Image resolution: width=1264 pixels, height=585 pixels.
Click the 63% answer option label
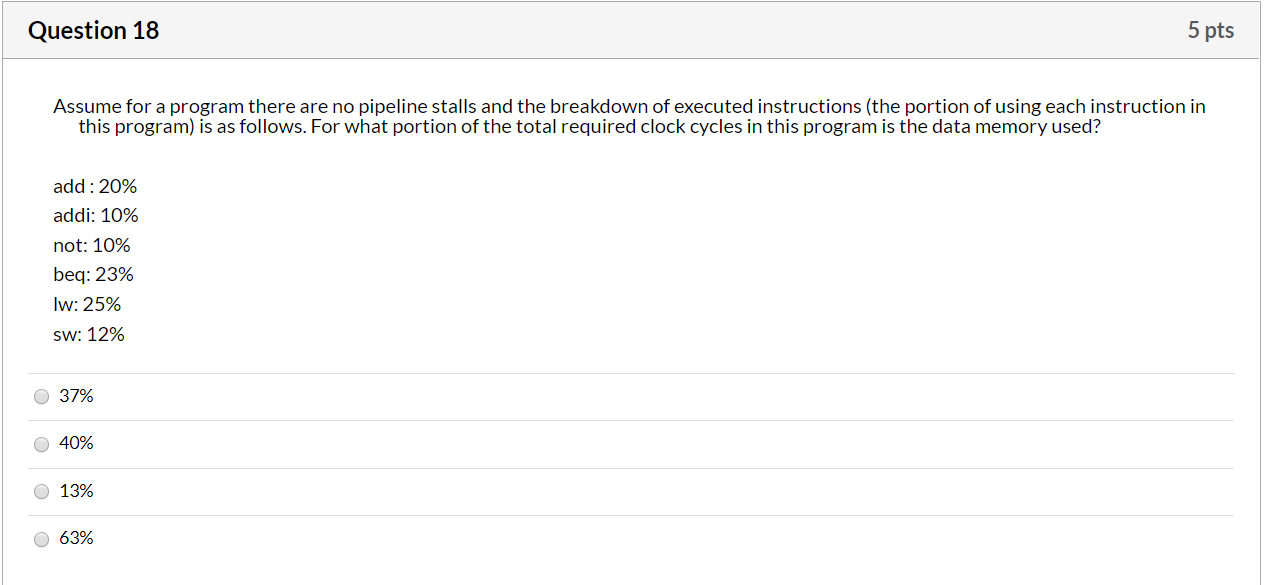coord(76,538)
